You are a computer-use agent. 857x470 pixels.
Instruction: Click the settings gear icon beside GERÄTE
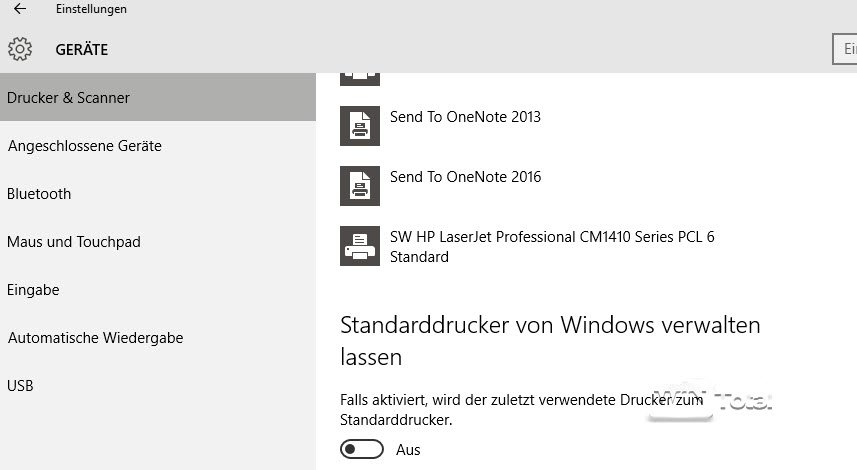(20, 49)
